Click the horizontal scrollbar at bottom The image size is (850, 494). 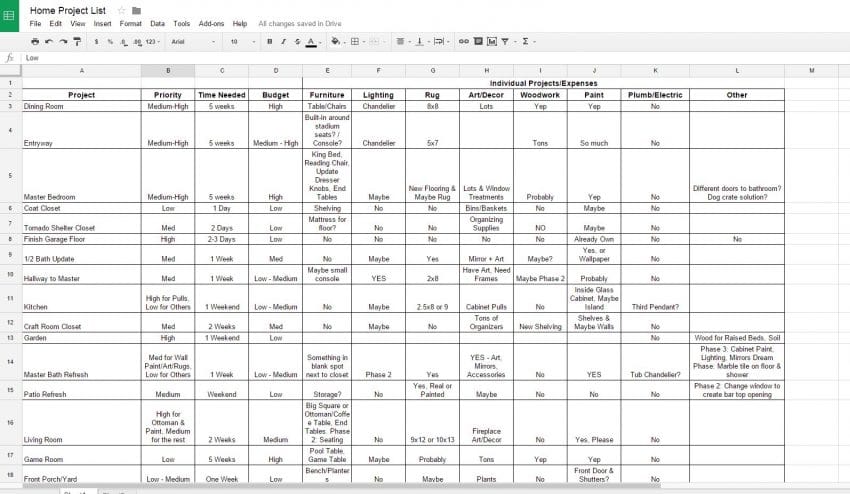click(342, 486)
